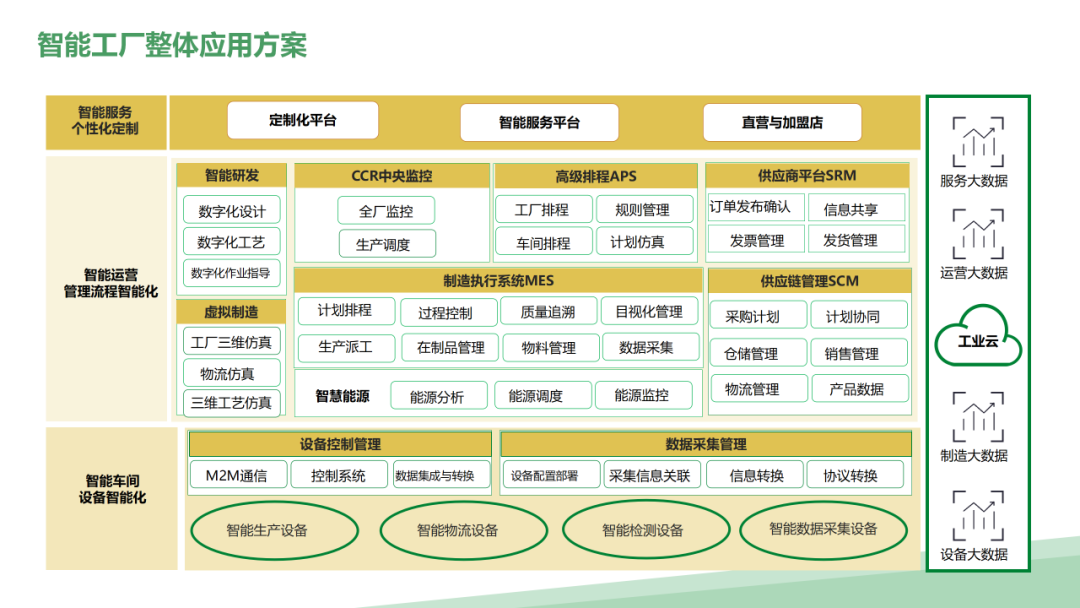This screenshot has height=608, width=1080.
Task: Click the 发票管理 box
Action: click(756, 240)
